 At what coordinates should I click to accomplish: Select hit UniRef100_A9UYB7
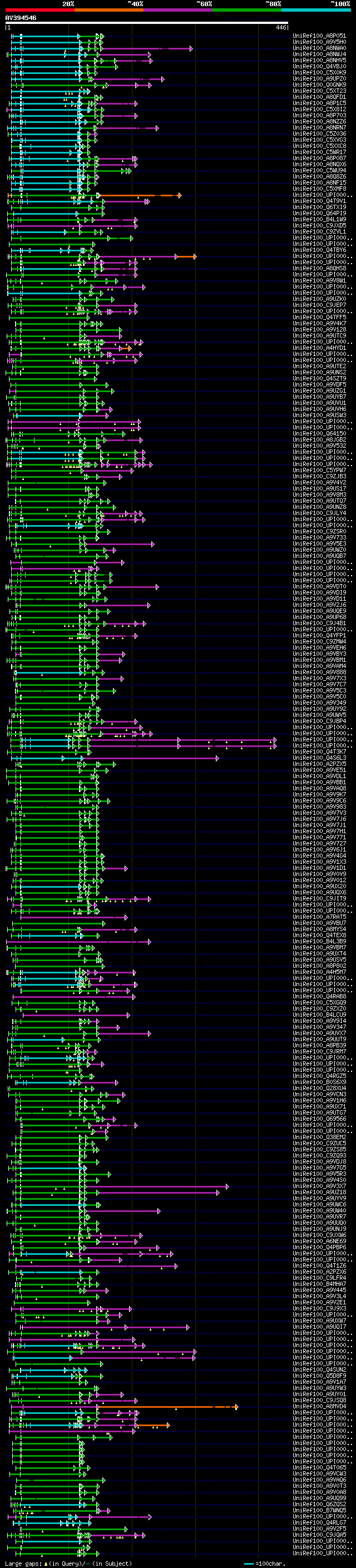pos(319,397)
